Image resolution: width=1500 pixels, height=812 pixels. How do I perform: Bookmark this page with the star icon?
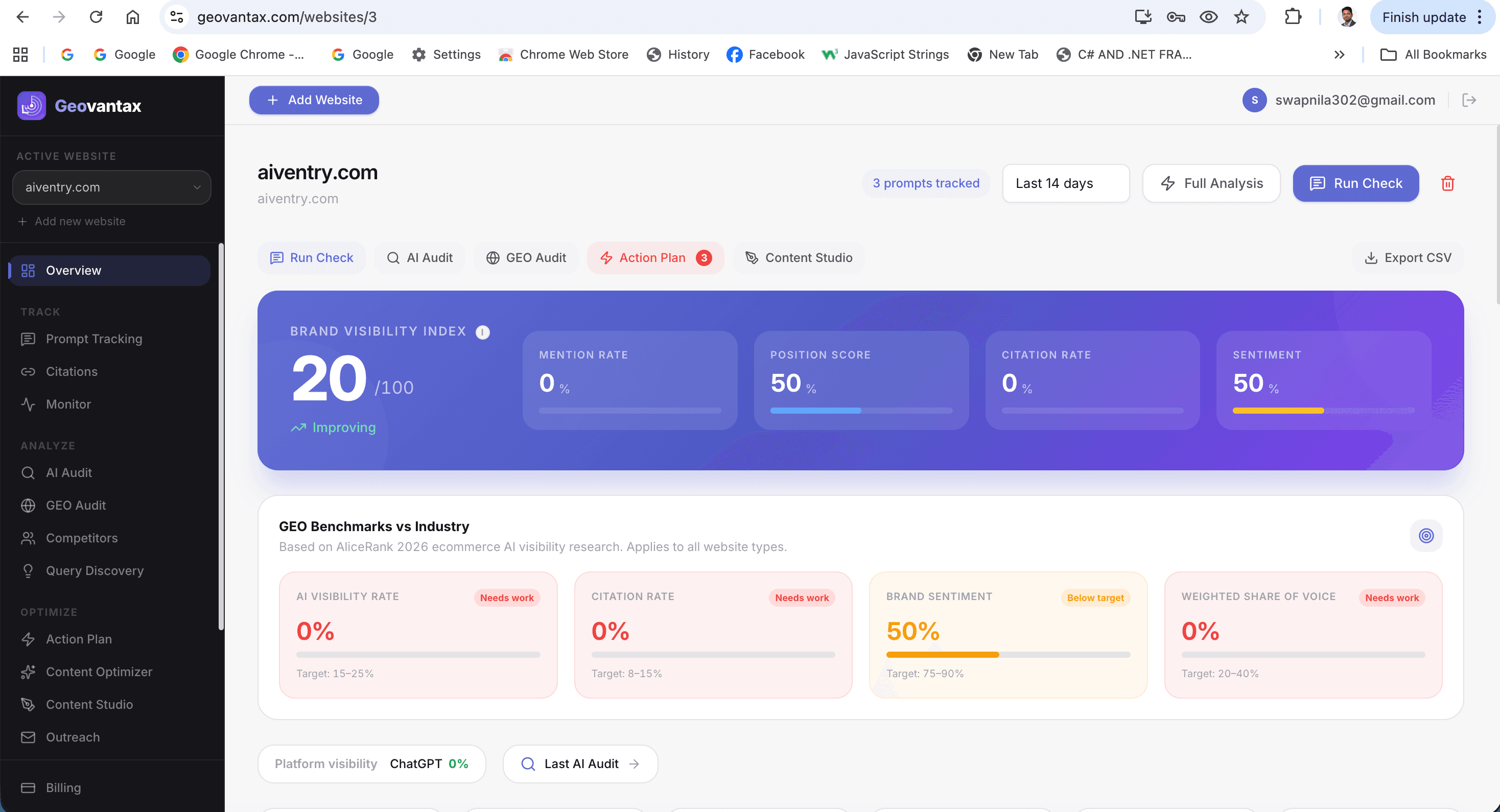click(1241, 17)
